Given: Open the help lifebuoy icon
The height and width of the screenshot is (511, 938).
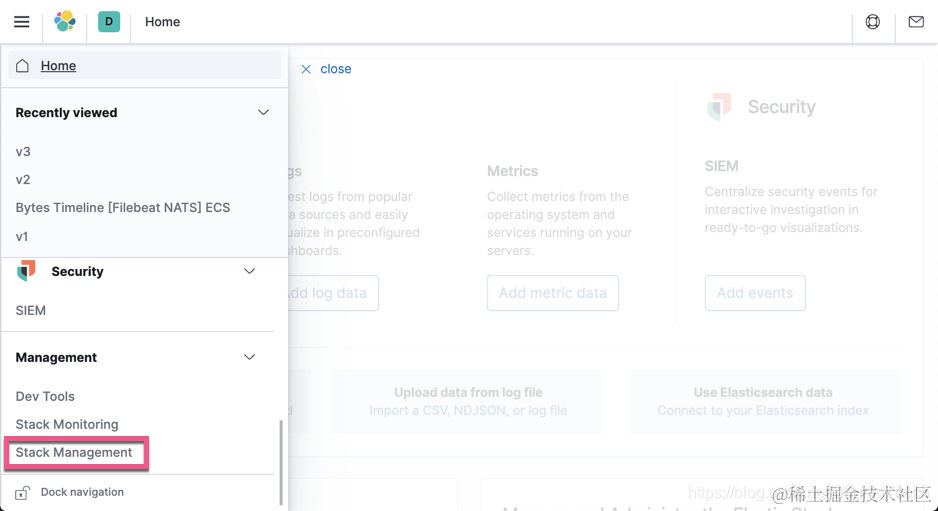Looking at the screenshot, I should [x=873, y=22].
